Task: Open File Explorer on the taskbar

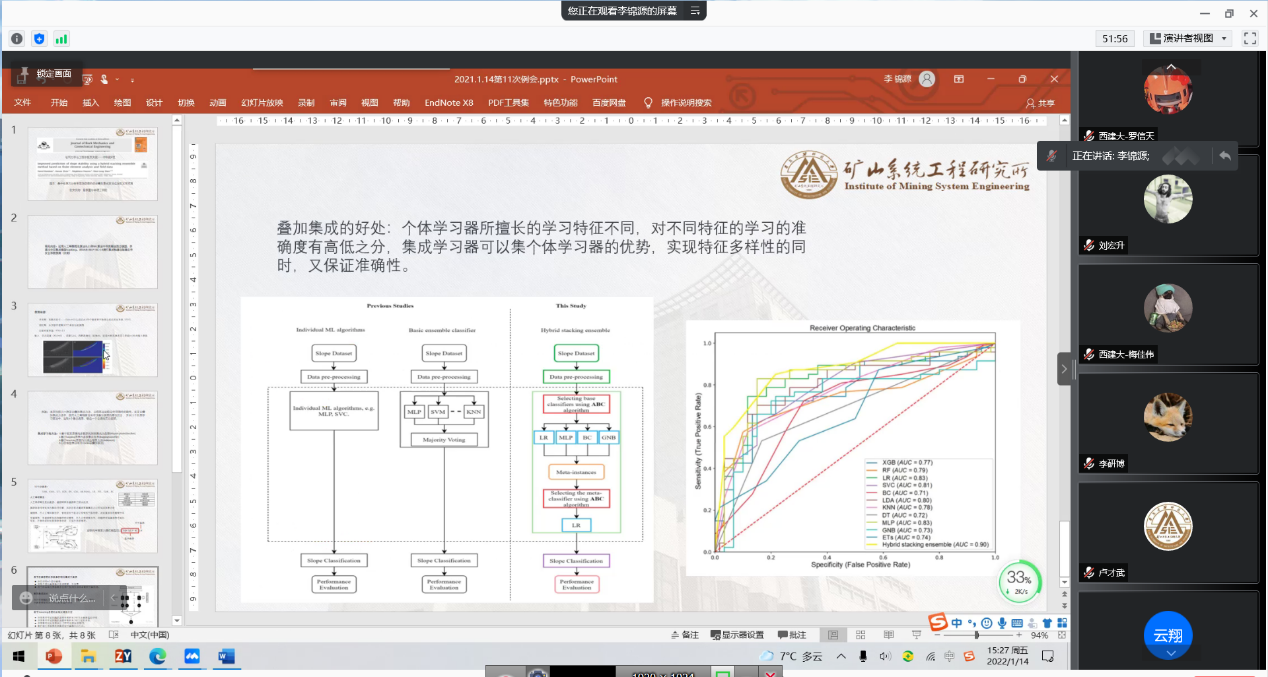Action: [x=88, y=657]
